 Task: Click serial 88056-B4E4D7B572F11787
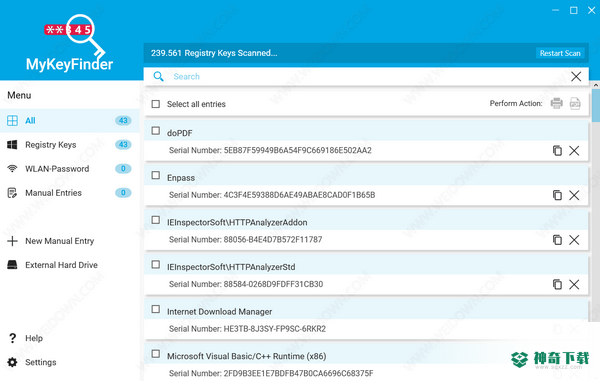[273, 239]
